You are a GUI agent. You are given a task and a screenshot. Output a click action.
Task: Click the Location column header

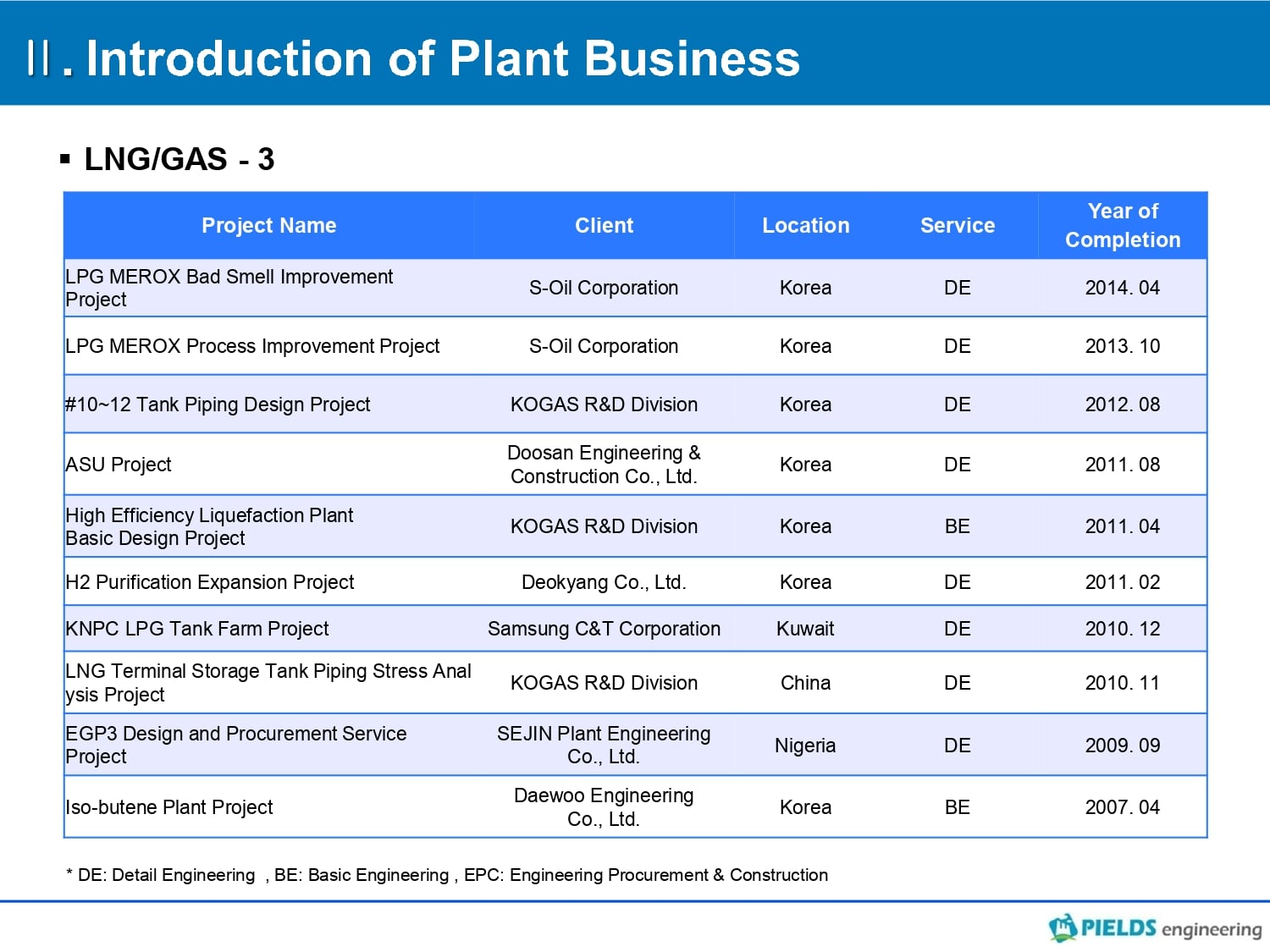[x=805, y=225]
